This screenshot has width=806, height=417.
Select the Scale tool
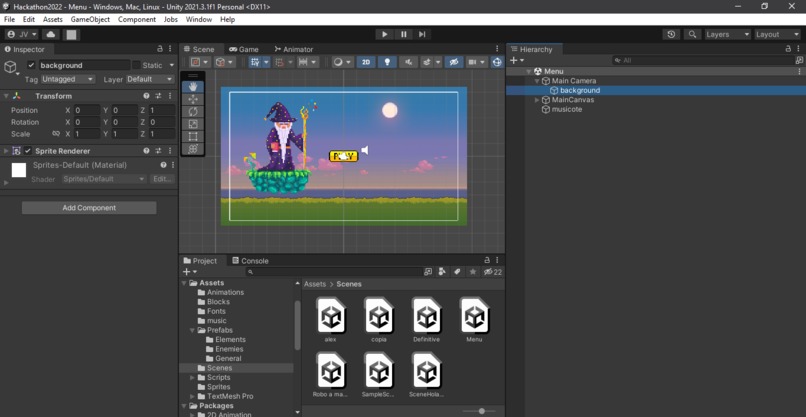193,124
